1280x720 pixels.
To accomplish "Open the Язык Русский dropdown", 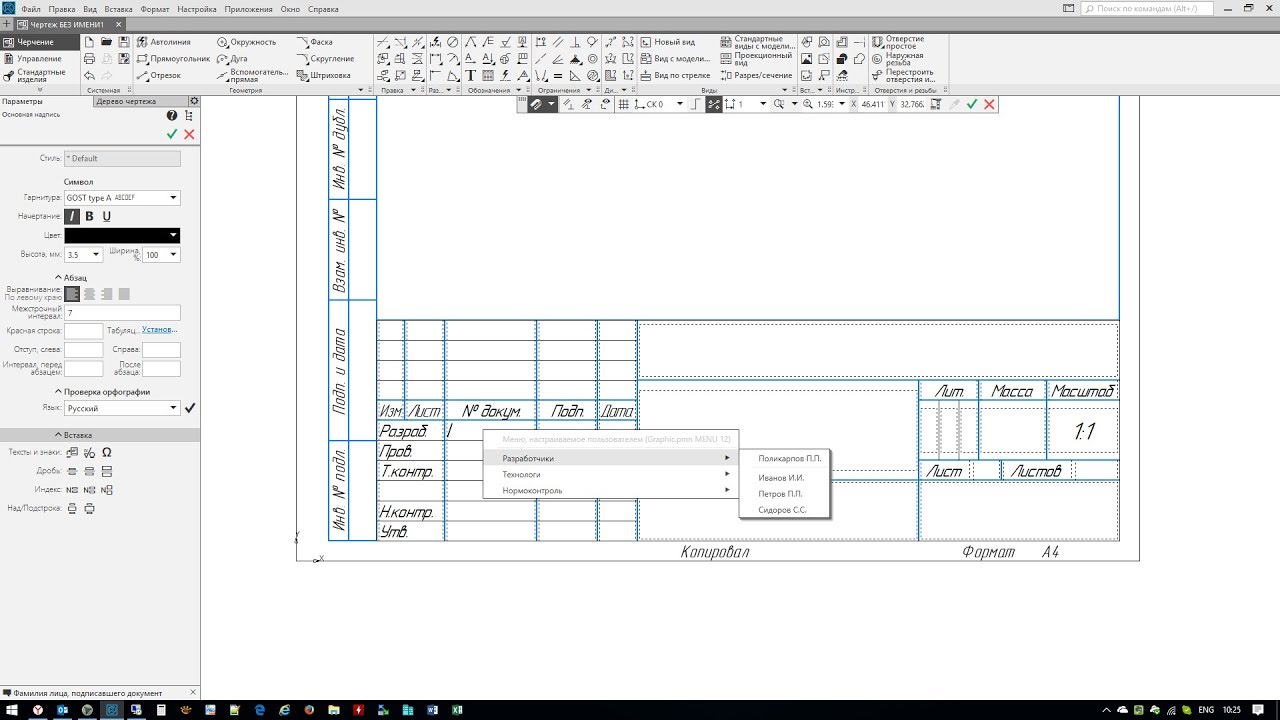I will point(173,408).
